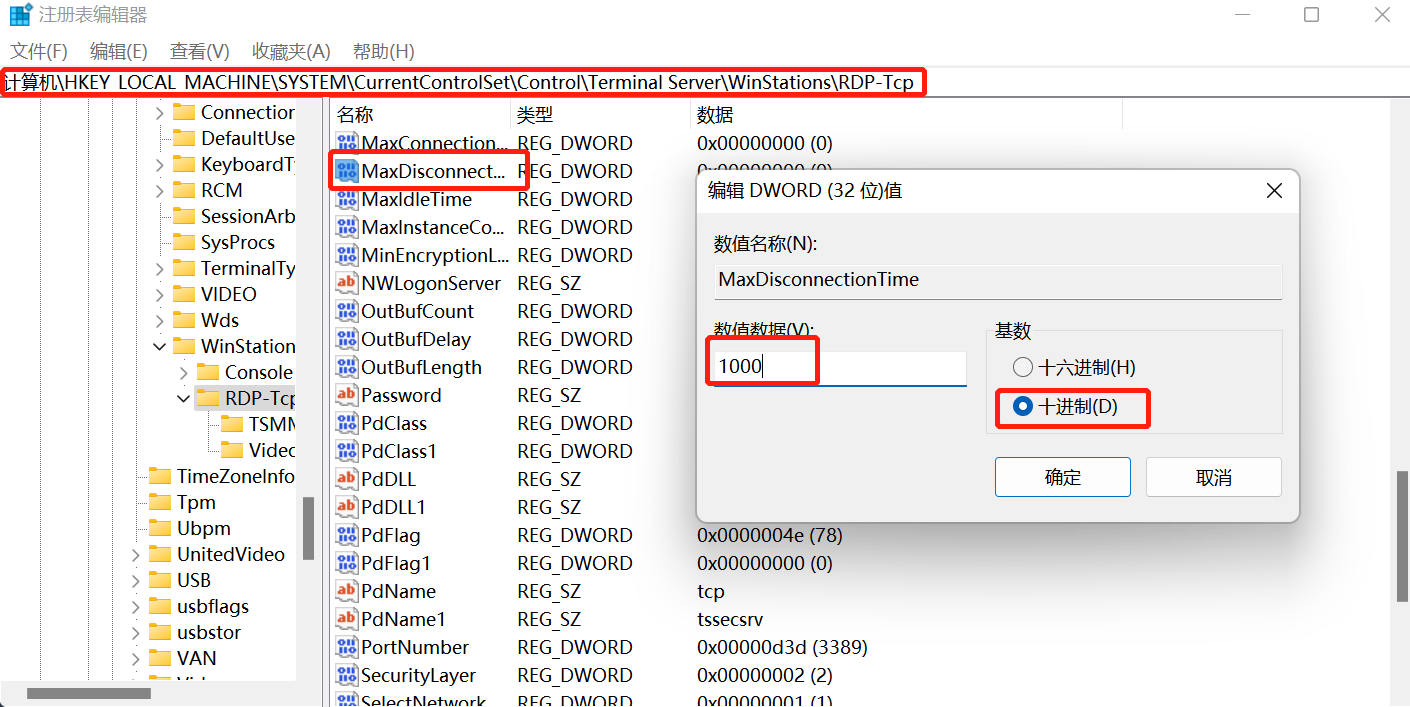The width and height of the screenshot is (1410, 707).
Task: Select the 十六进制(H) hexadecimal radio button
Action: click(x=1022, y=367)
